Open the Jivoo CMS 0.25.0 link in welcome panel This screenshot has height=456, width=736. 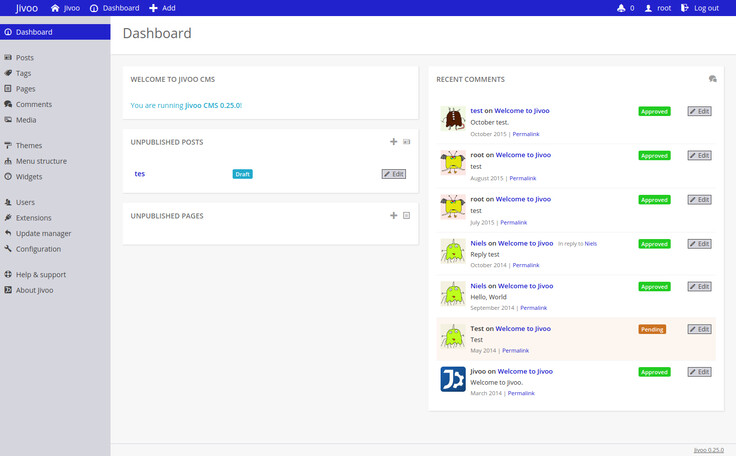pyautogui.click(x=212, y=105)
